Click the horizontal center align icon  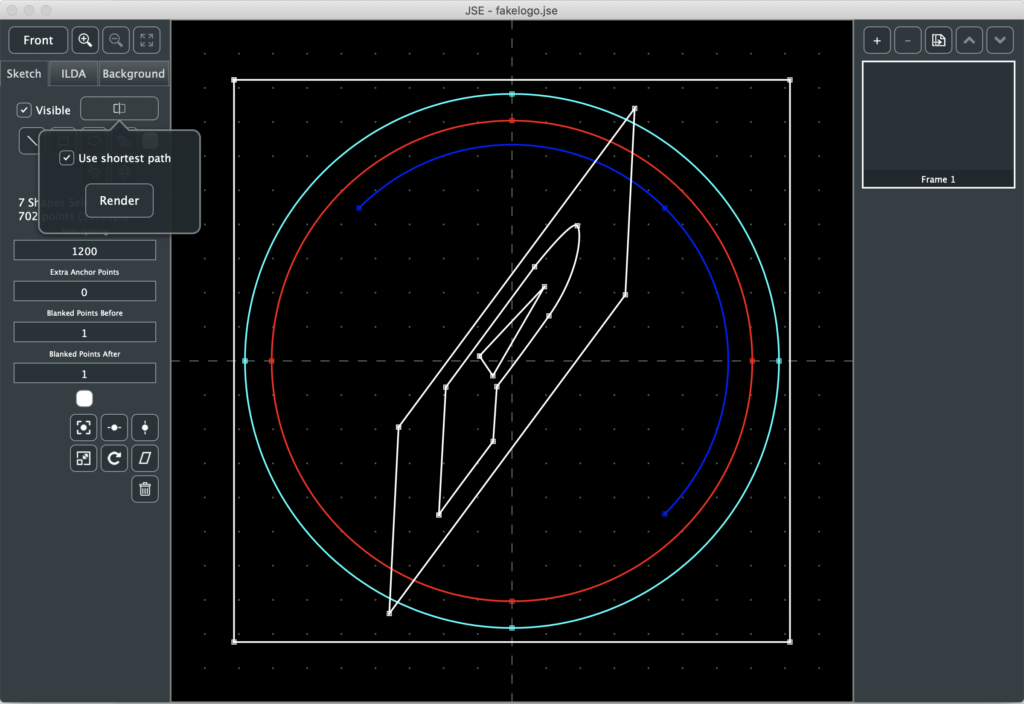[115, 428]
